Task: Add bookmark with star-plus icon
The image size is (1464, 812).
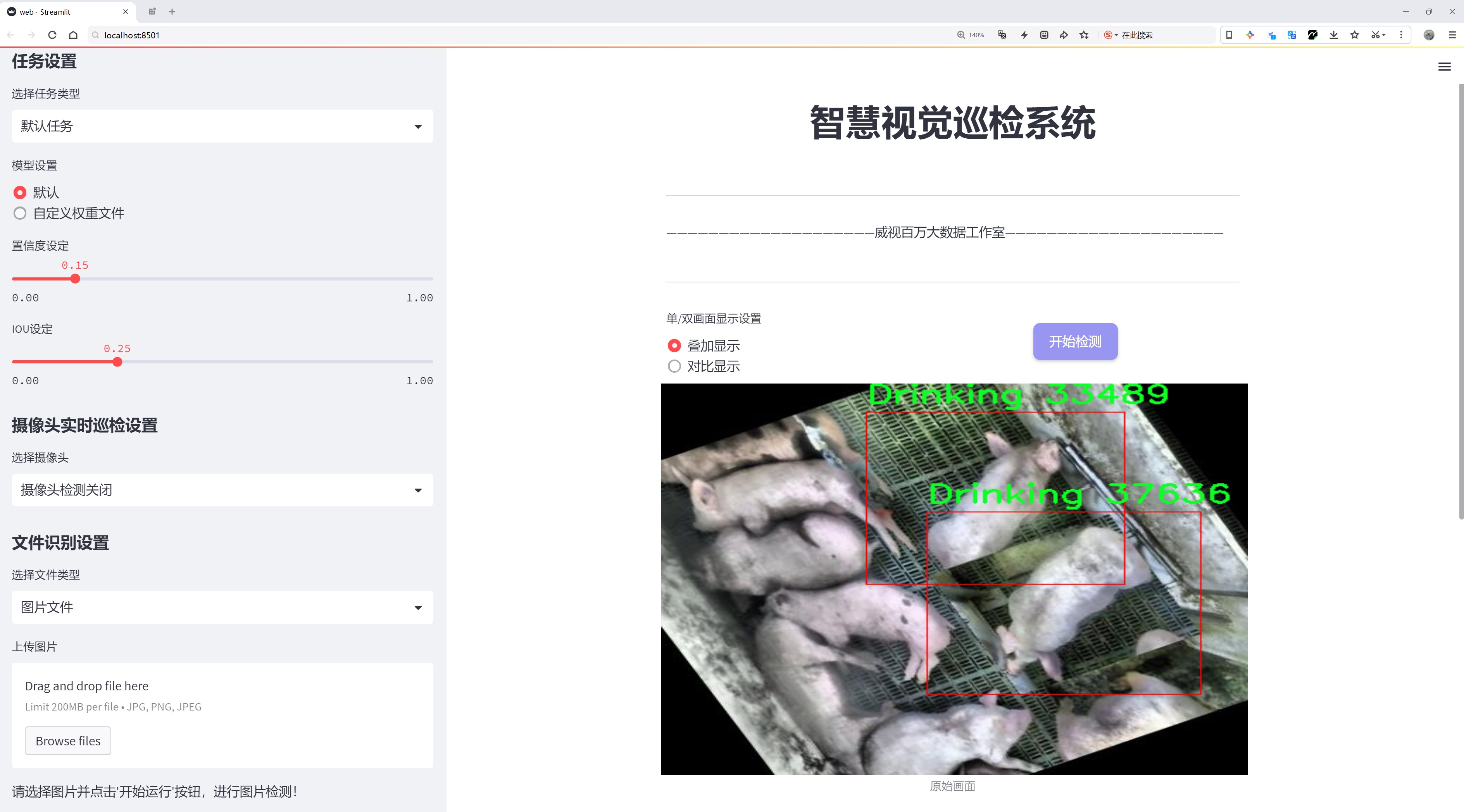Action: point(1085,34)
